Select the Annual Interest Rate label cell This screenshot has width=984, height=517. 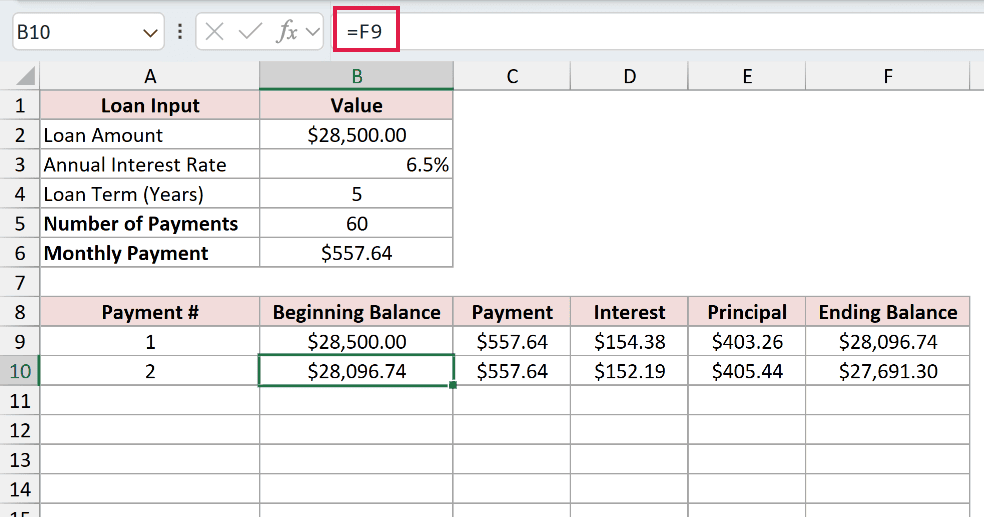click(x=150, y=164)
